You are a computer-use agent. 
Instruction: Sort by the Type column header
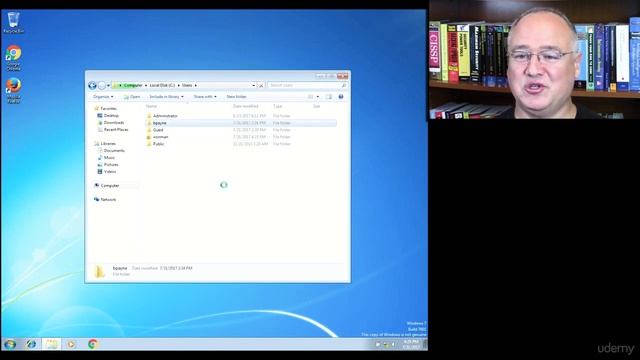click(278, 106)
